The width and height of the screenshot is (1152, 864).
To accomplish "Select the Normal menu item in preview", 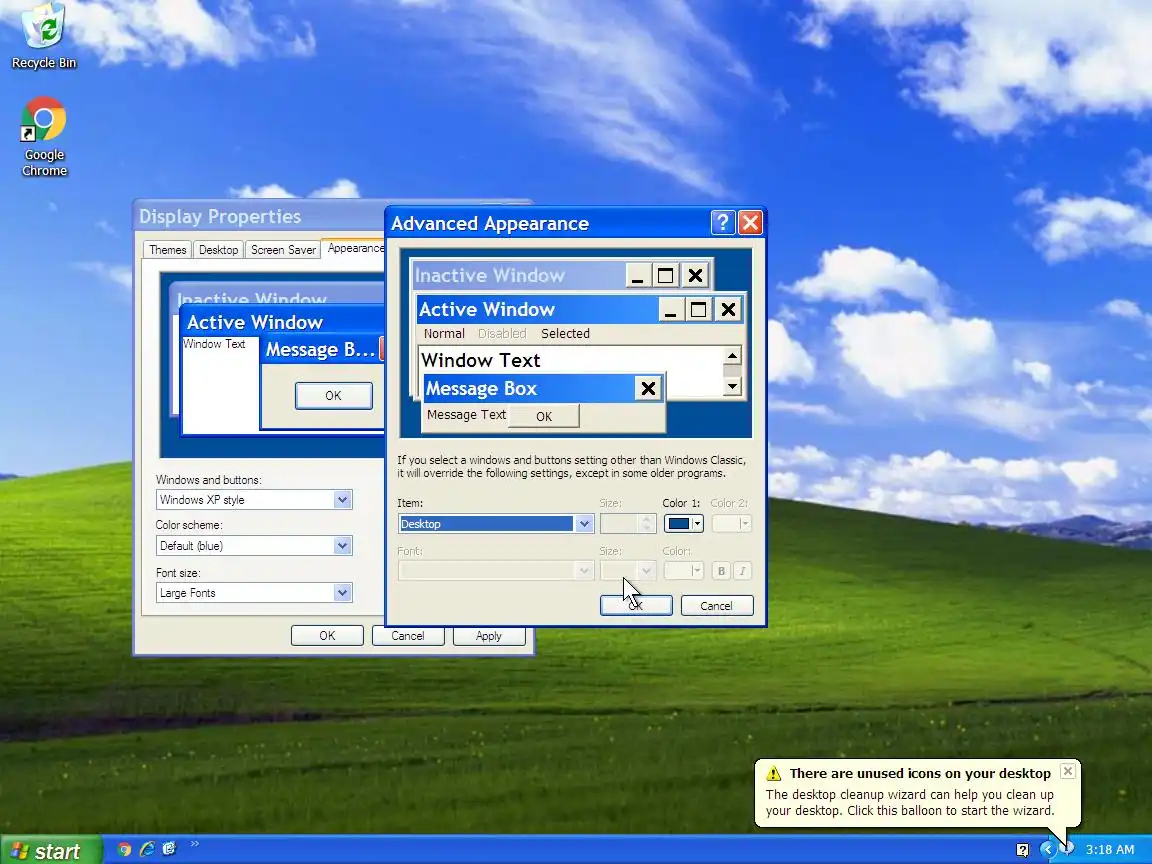I will [444, 334].
